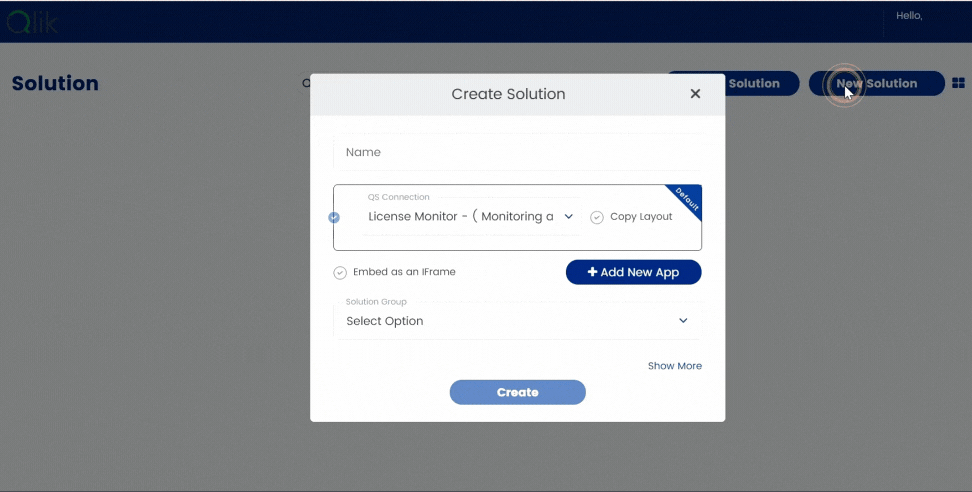Expand additional fields with Show More
The height and width of the screenshot is (492, 972).
tap(674, 366)
